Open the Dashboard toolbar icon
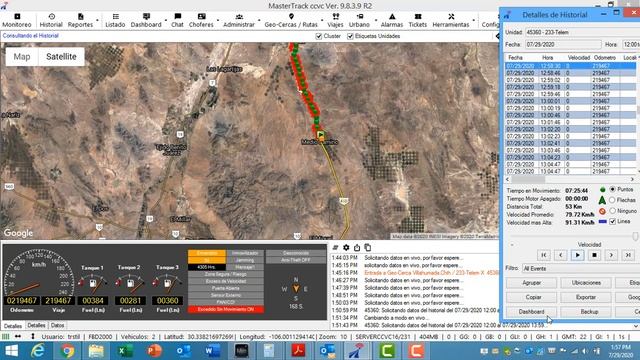This screenshot has height=360, width=640. 146,16
